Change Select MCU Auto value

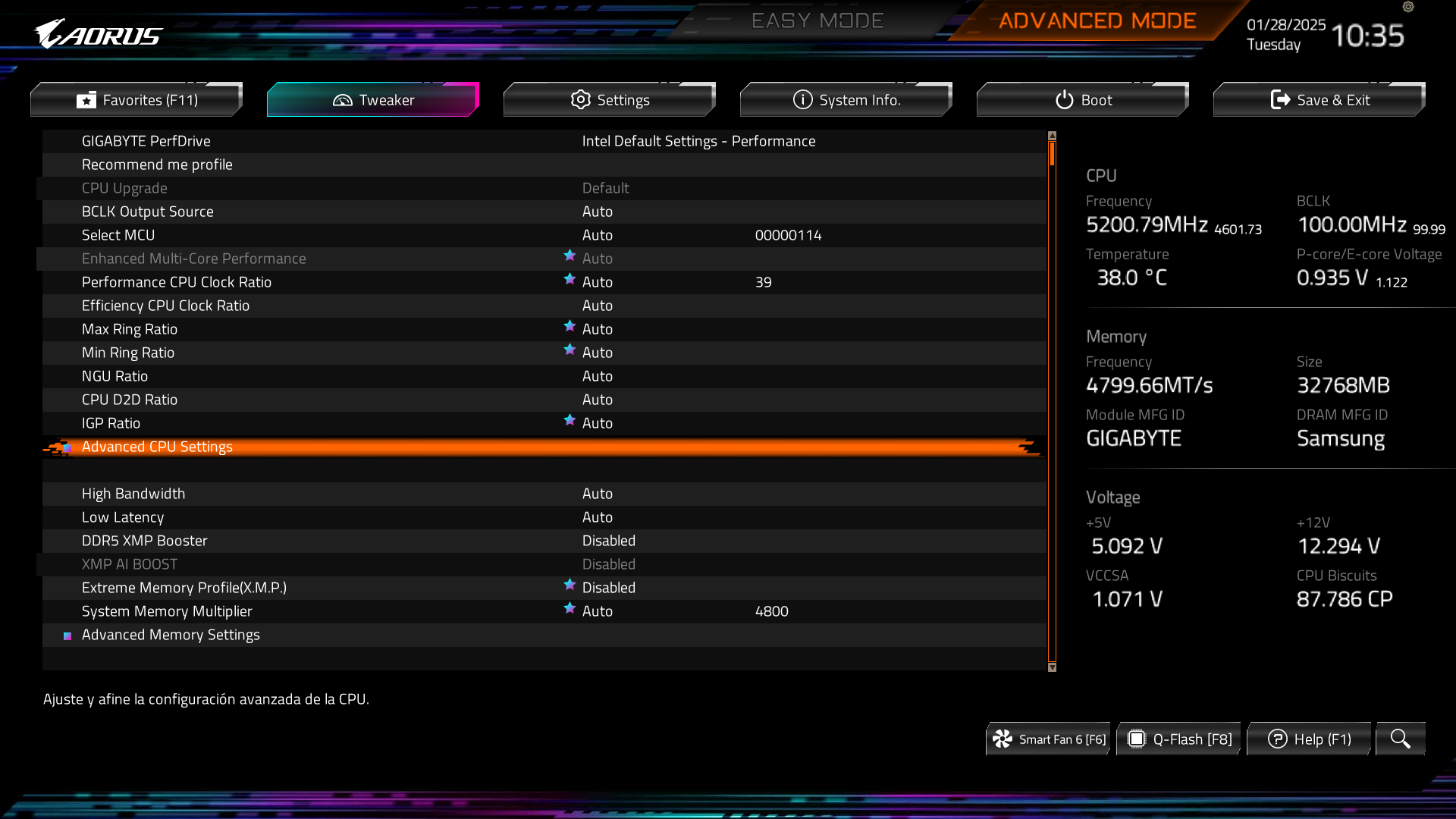[598, 235]
